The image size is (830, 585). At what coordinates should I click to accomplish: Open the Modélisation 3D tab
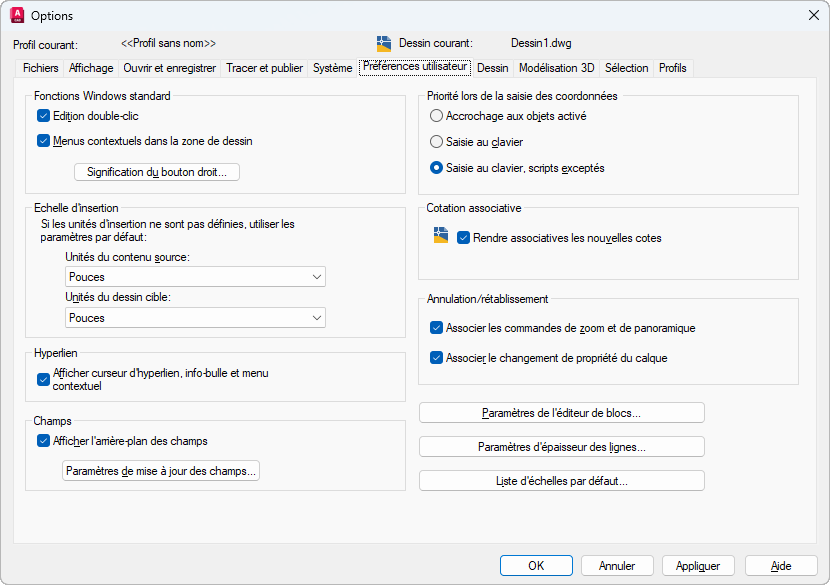[x=556, y=68]
